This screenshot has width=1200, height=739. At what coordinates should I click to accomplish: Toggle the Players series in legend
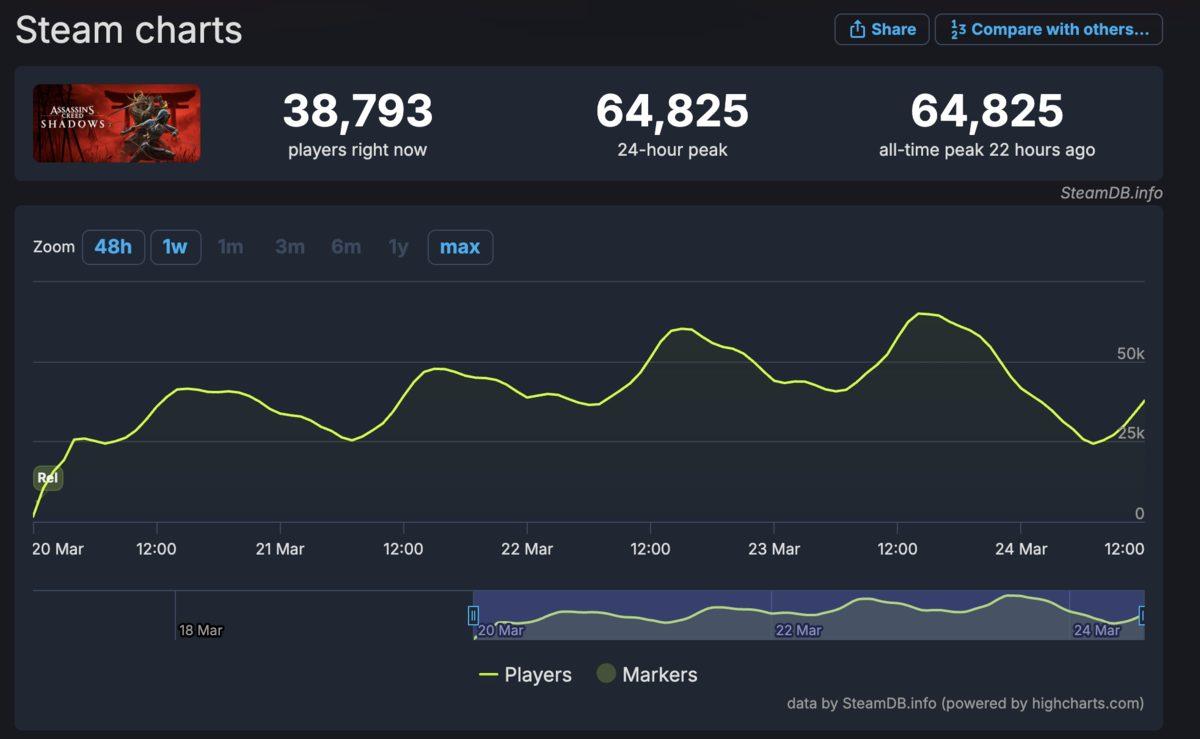[526, 675]
